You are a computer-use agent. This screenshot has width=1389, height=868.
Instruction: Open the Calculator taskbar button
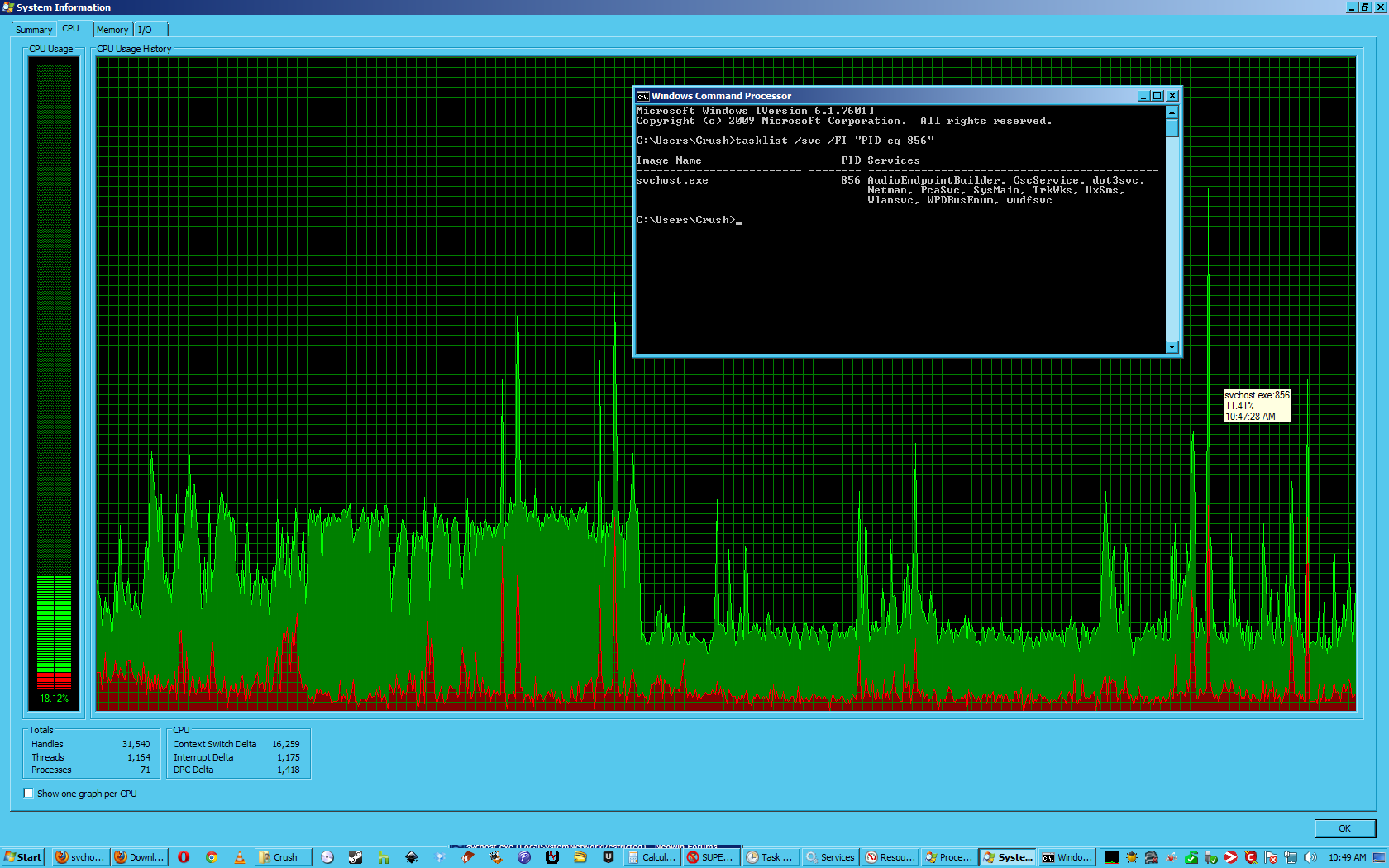[652, 857]
